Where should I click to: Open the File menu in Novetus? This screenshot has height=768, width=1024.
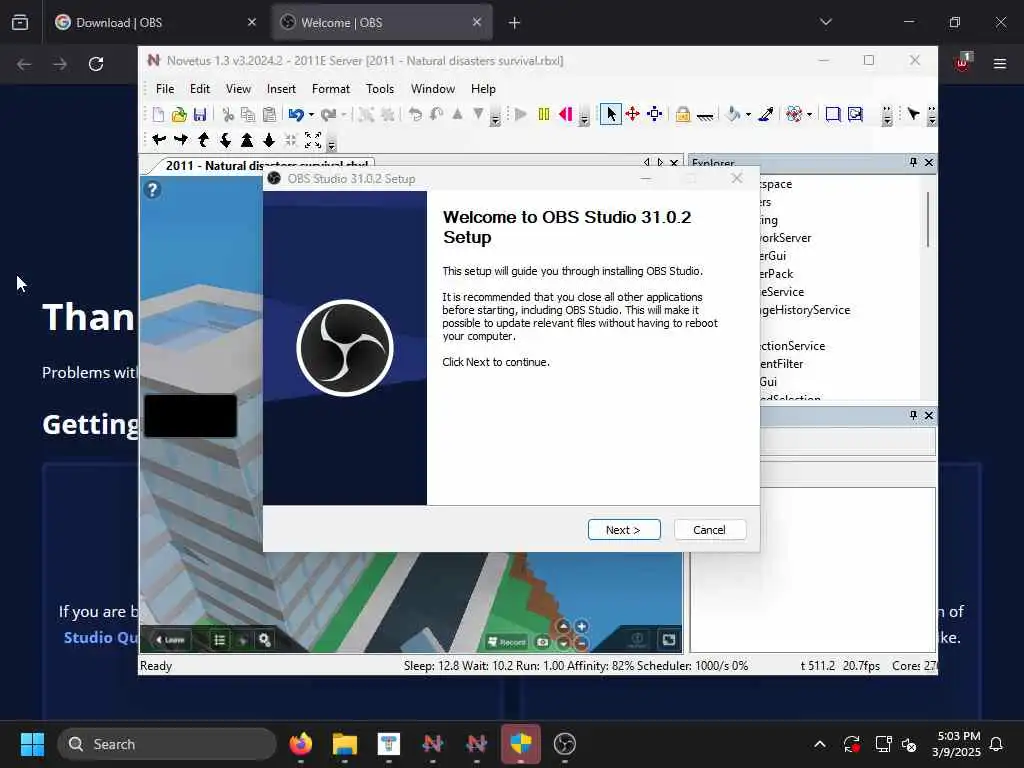click(165, 89)
